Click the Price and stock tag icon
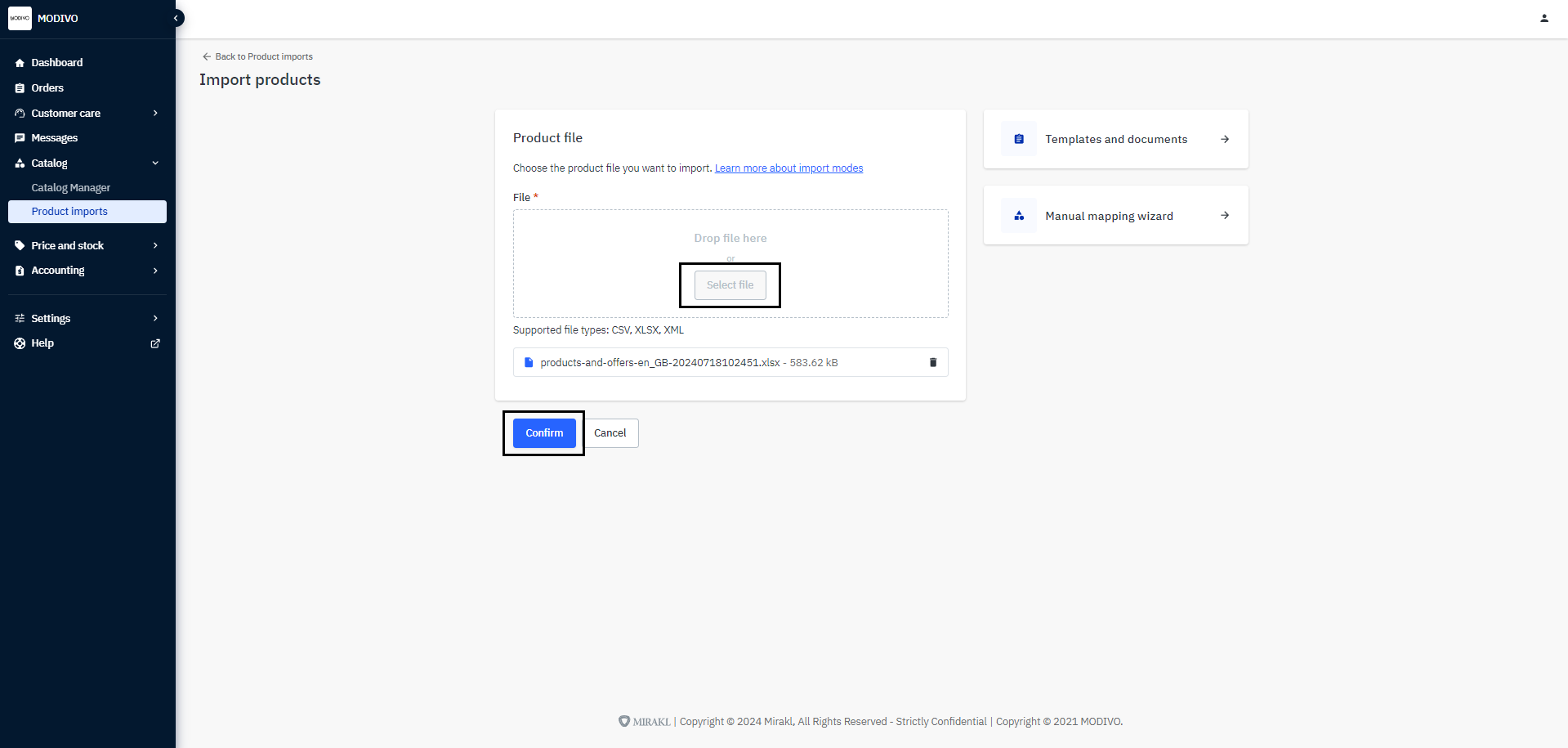The height and width of the screenshot is (748, 1568). click(x=20, y=245)
